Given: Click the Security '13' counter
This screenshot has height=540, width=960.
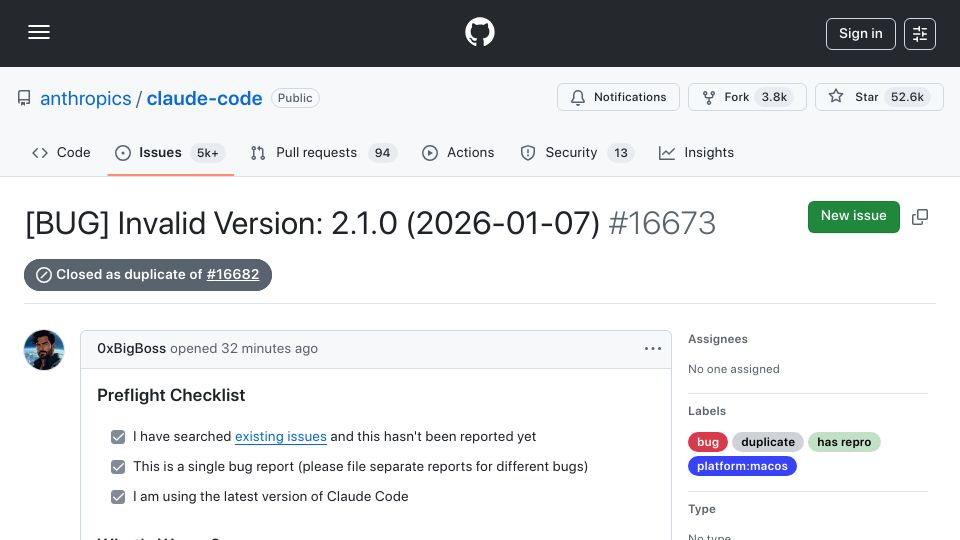Looking at the screenshot, I should 621,153.
